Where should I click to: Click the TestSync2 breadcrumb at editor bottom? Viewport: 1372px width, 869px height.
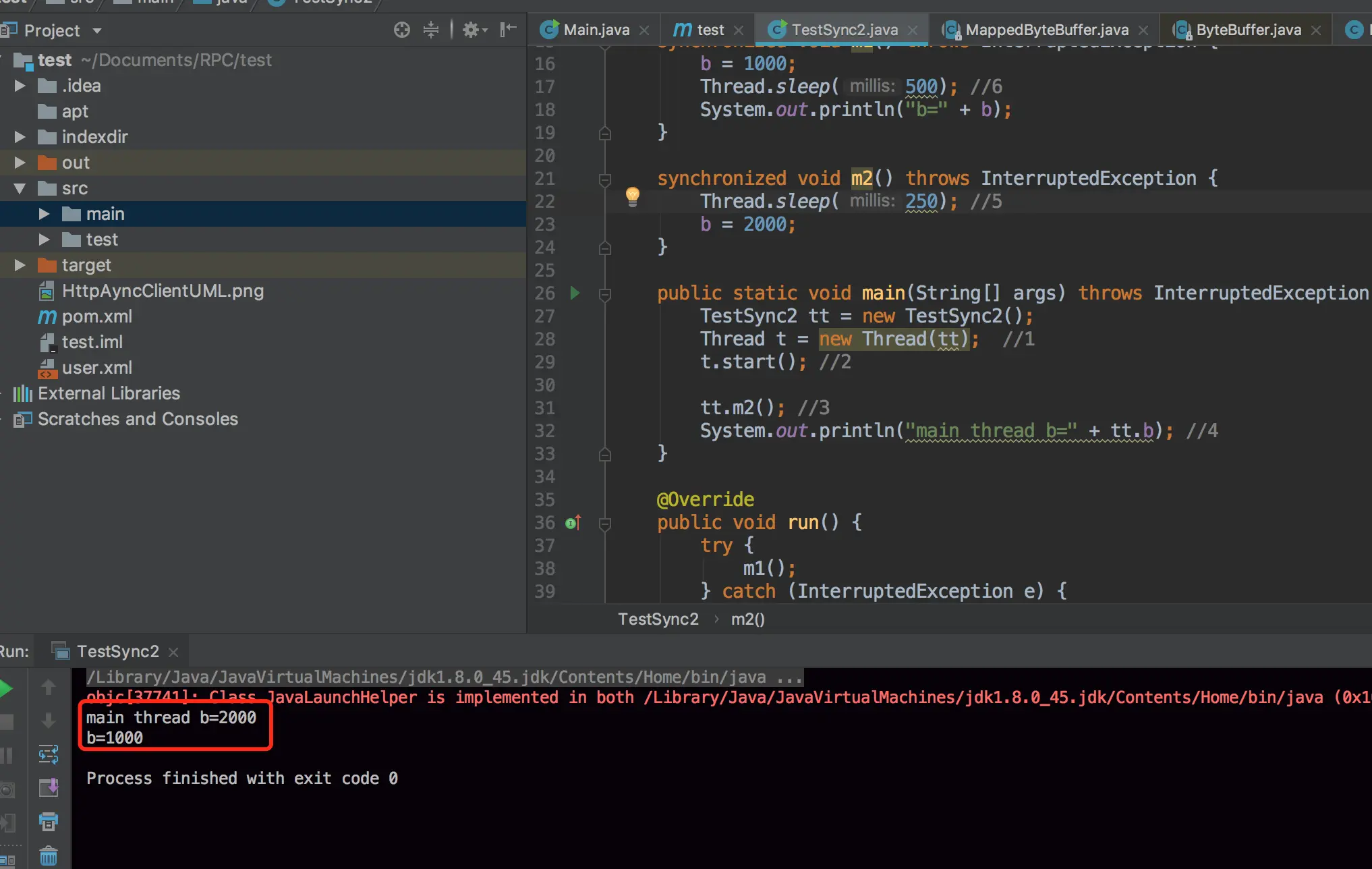(x=658, y=619)
